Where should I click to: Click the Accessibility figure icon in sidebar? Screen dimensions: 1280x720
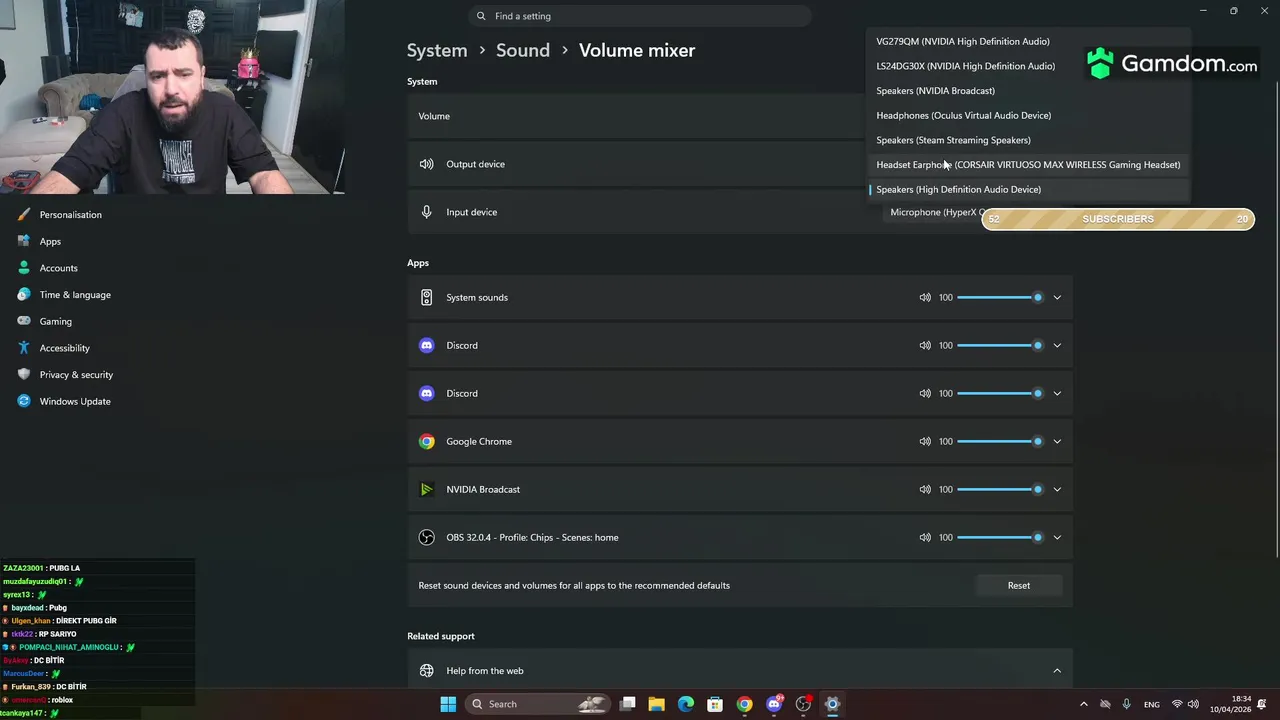tap(23, 348)
